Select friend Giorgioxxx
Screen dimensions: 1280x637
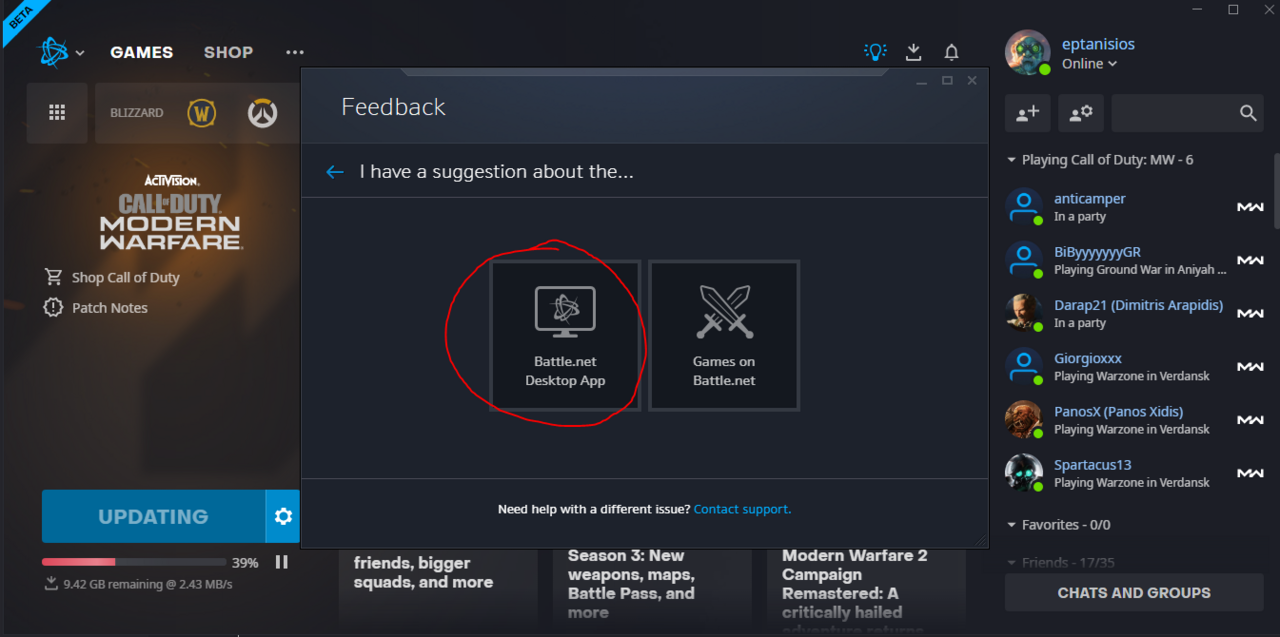1135,367
